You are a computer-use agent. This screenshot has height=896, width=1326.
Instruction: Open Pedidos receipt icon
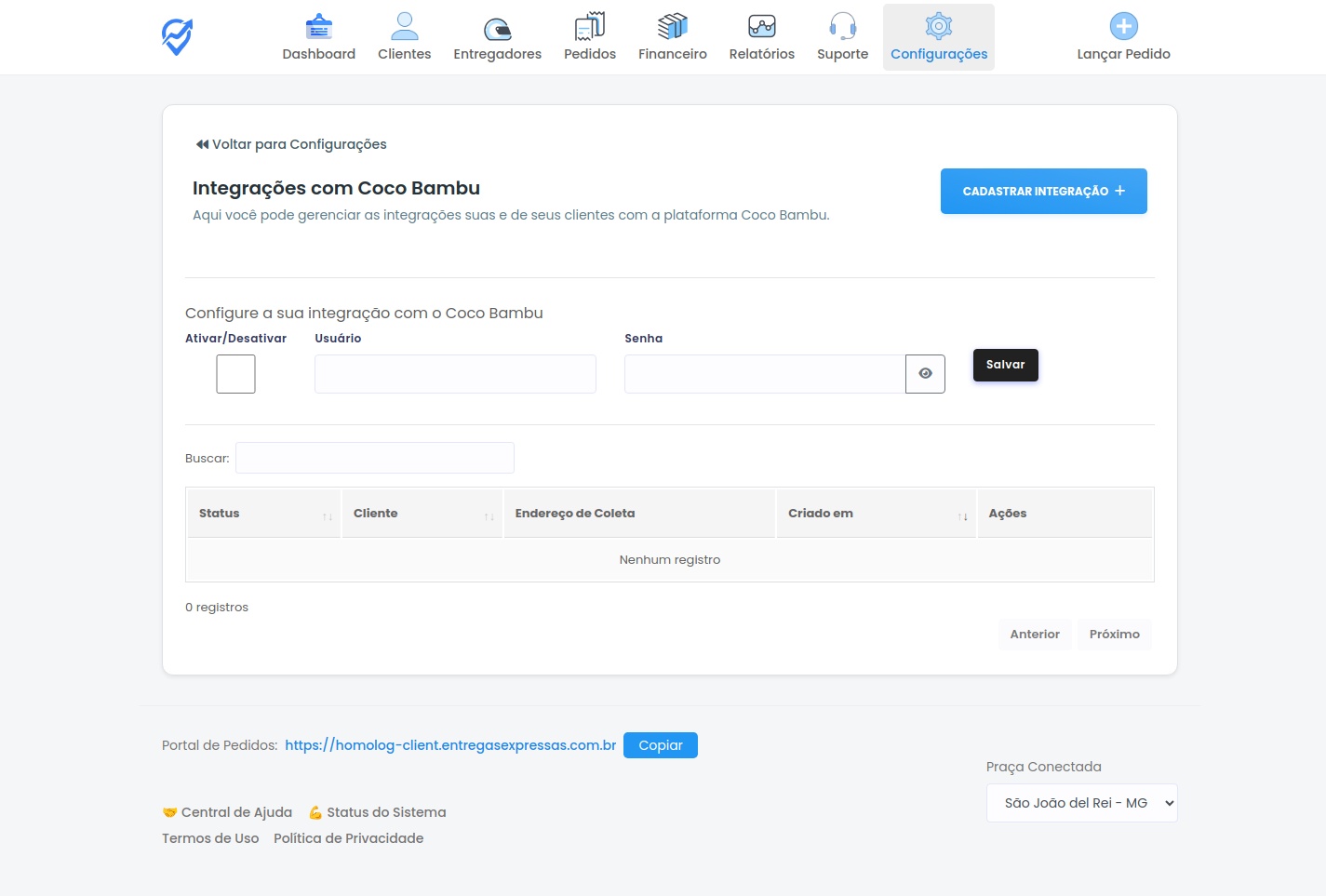pyautogui.click(x=589, y=27)
